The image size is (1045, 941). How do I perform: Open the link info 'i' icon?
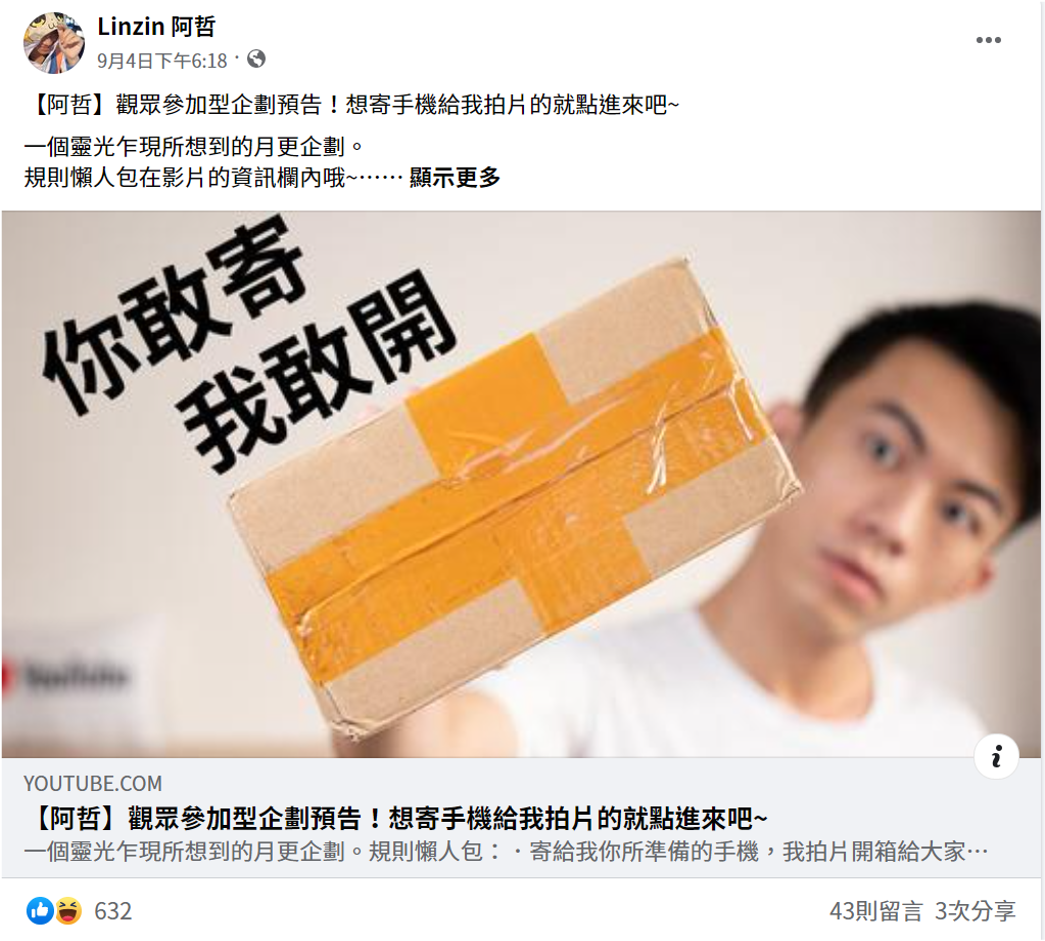tap(996, 756)
